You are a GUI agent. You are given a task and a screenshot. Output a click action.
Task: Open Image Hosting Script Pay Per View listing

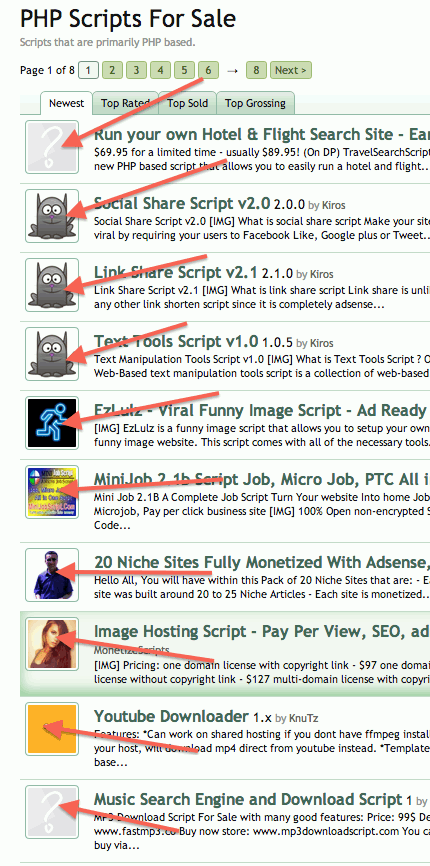262,631
